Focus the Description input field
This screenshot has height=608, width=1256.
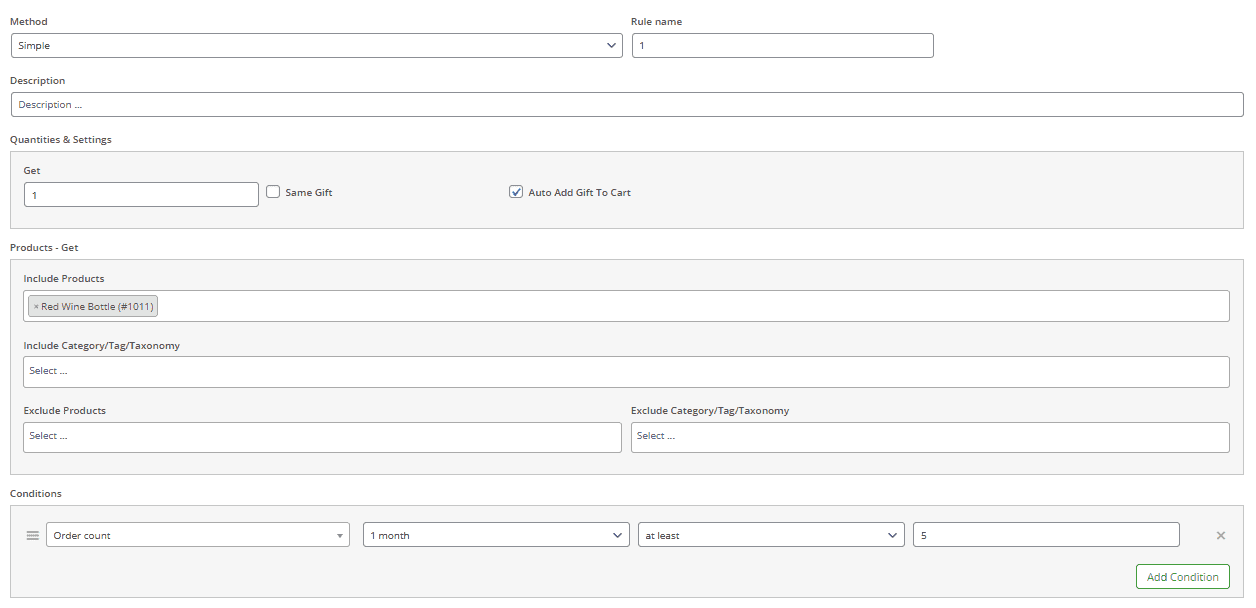tap(627, 104)
